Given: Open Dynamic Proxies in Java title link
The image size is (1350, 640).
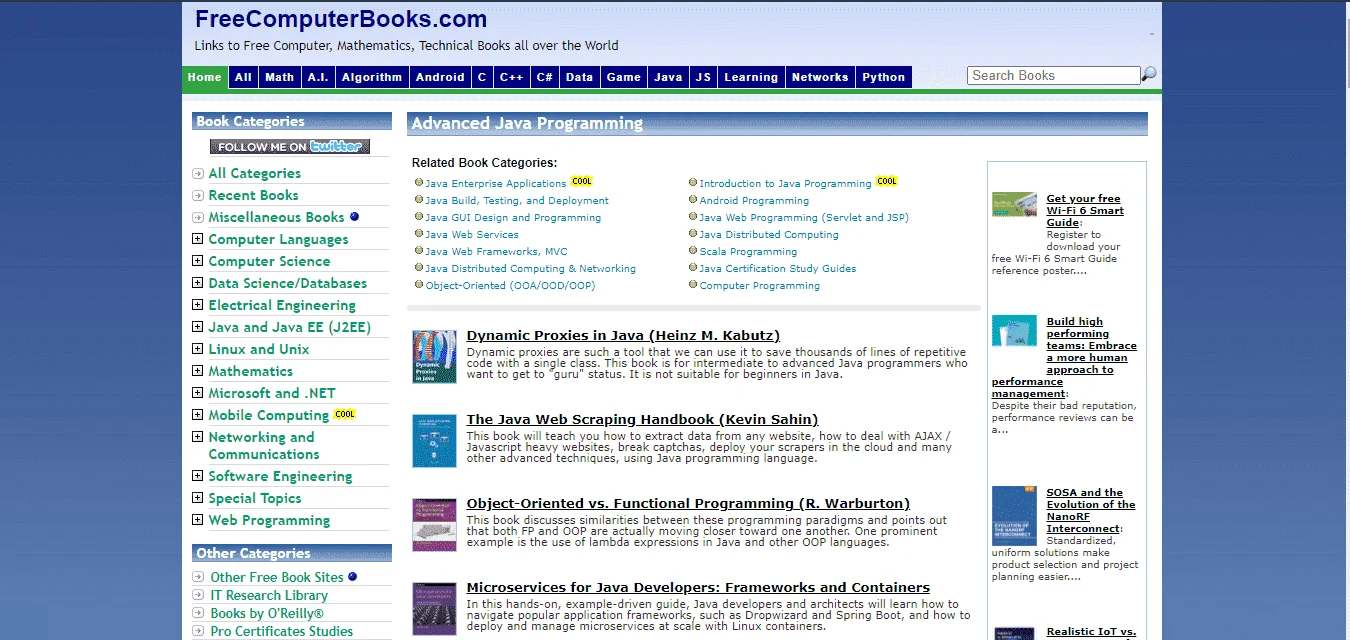Looking at the screenshot, I should [623, 336].
